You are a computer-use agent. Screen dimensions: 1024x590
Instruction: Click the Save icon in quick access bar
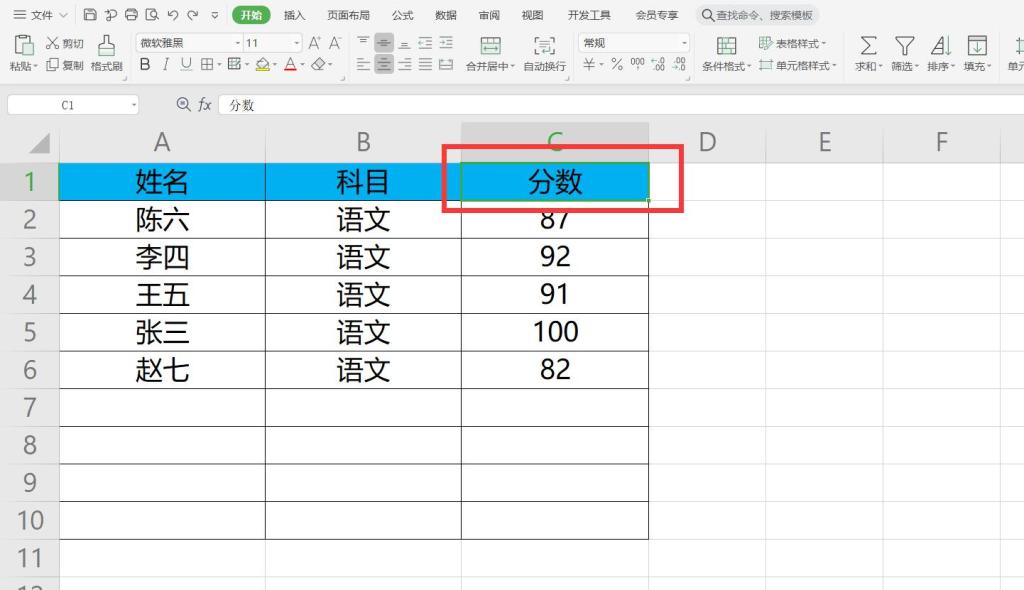pos(90,15)
